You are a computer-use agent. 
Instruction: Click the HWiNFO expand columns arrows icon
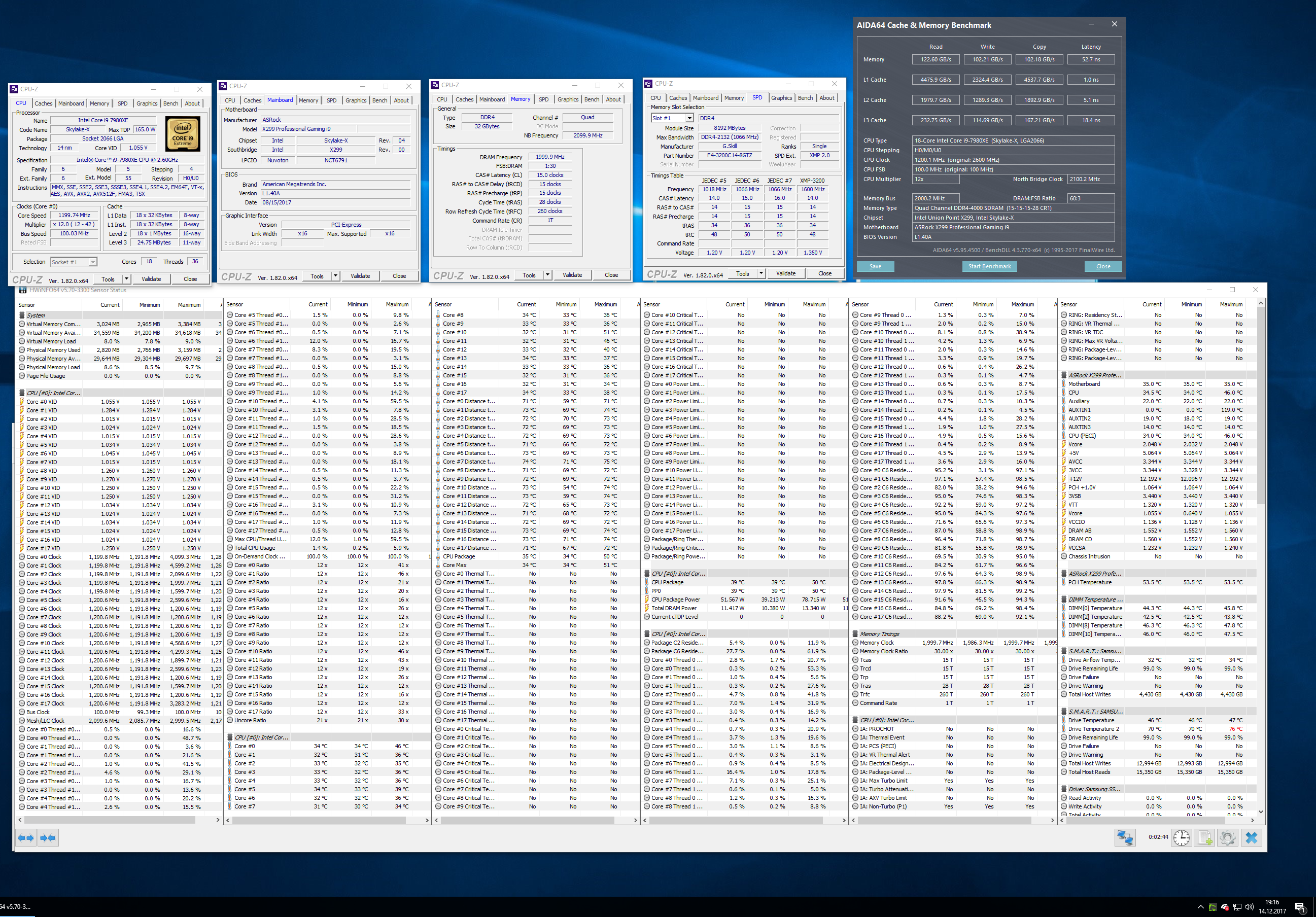(x=26, y=838)
